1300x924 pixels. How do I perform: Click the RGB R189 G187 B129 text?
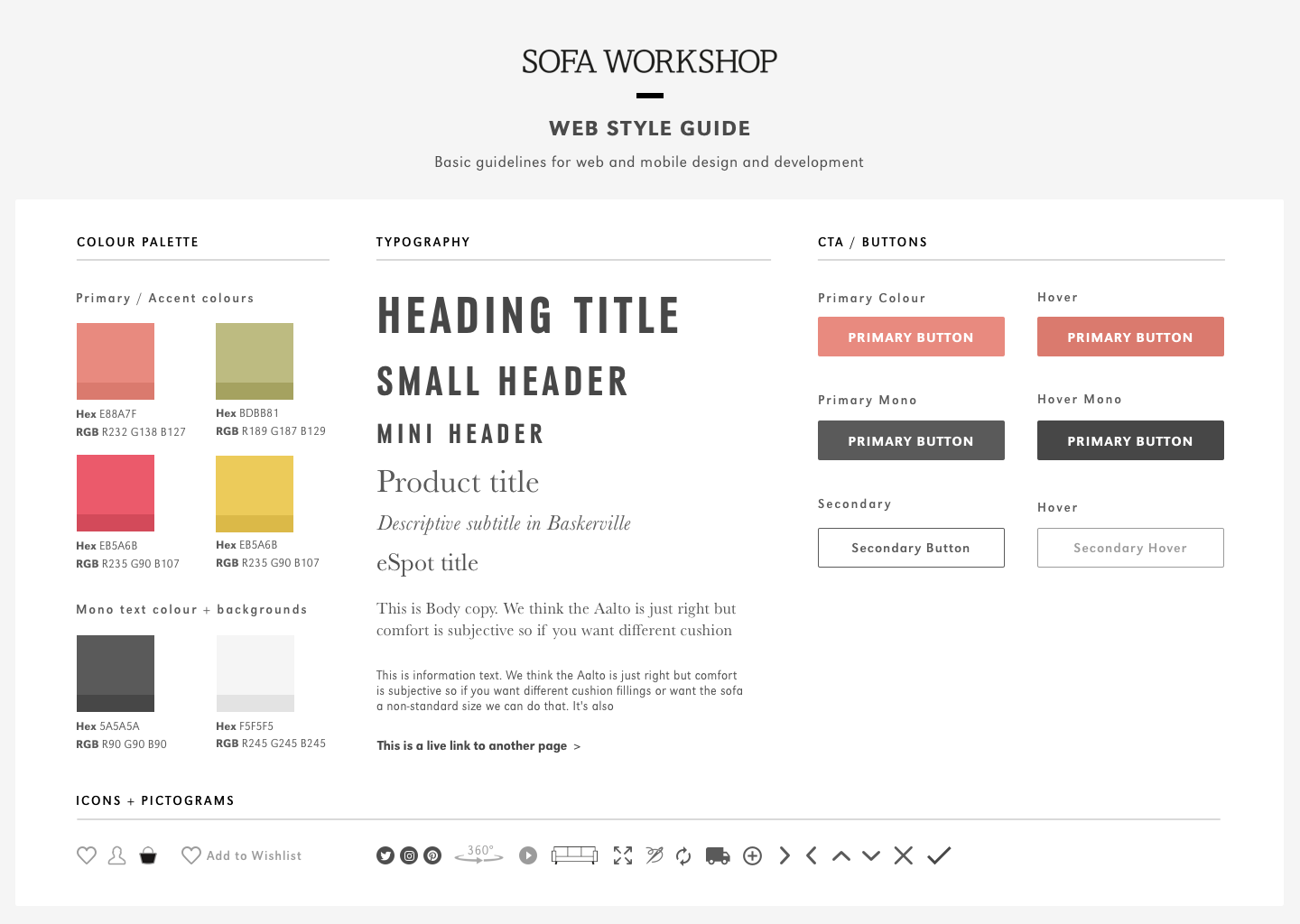click(271, 431)
